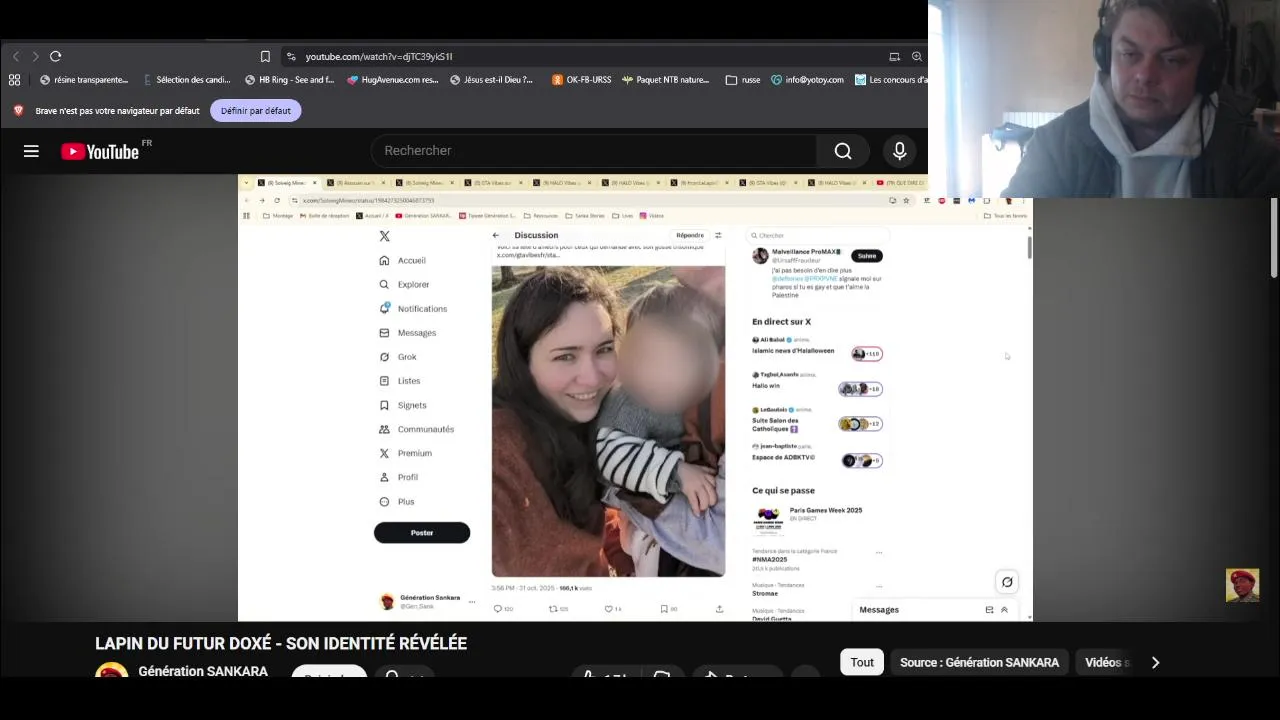The width and height of the screenshot is (1280, 720).
Task: Open the 'Les concours d'a' bookmark
Action: [x=891, y=80]
